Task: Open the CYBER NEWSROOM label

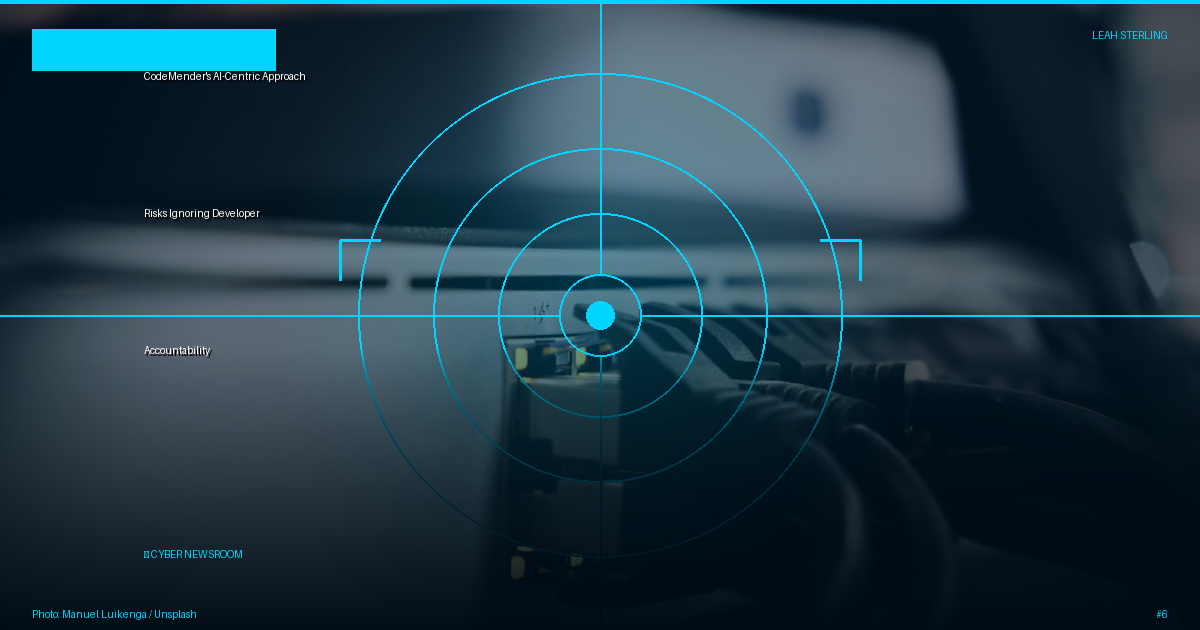Action: [x=196, y=554]
